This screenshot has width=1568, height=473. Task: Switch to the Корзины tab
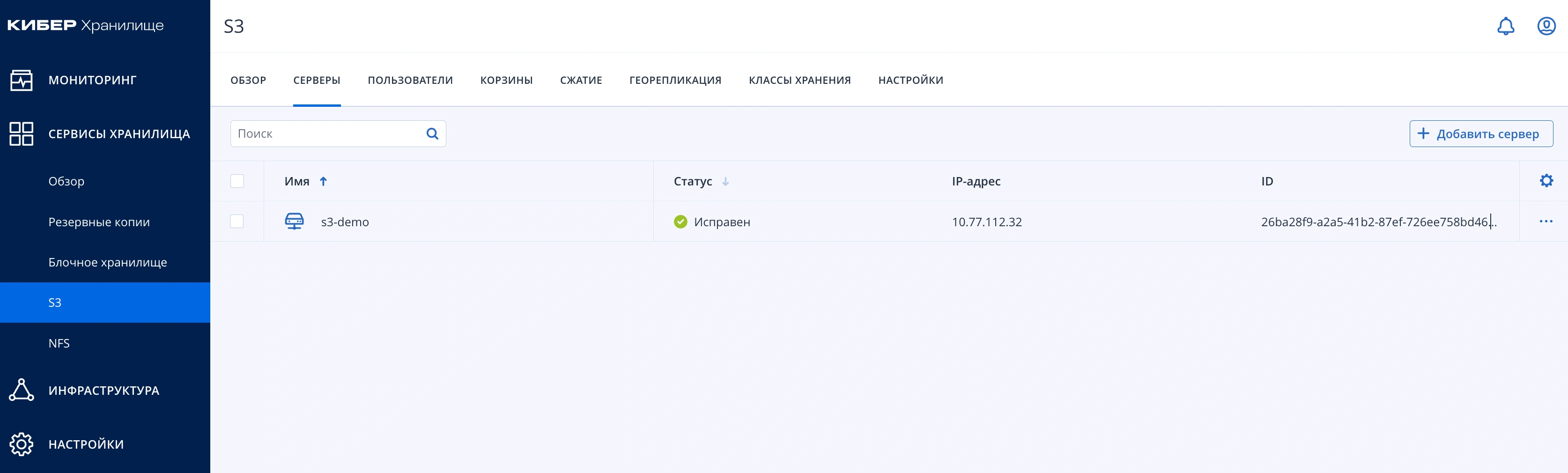pyautogui.click(x=507, y=80)
